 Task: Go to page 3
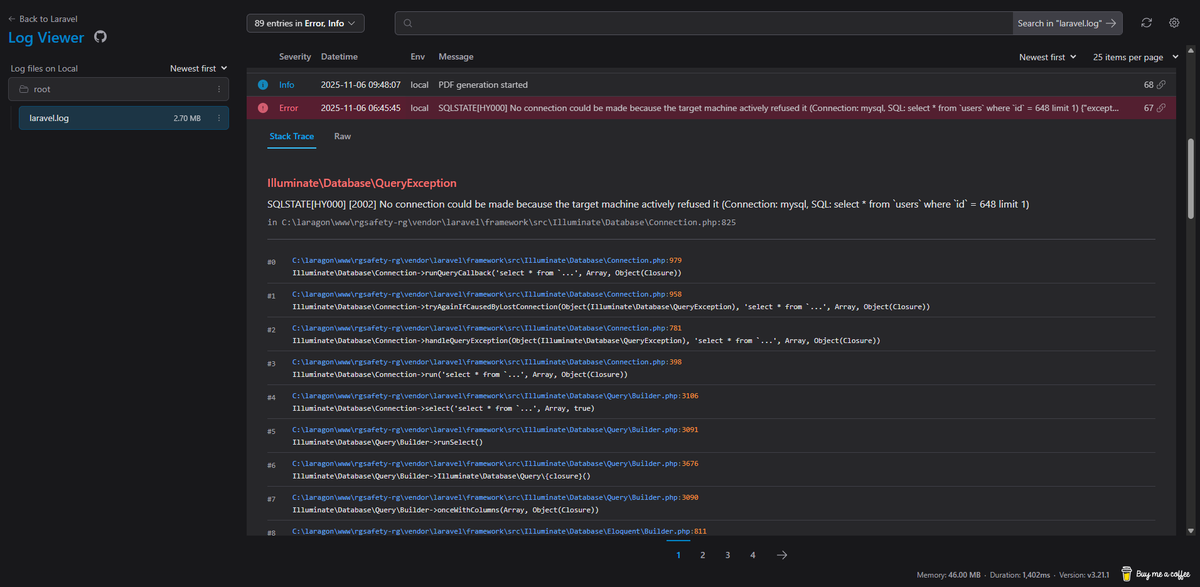click(x=728, y=555)
